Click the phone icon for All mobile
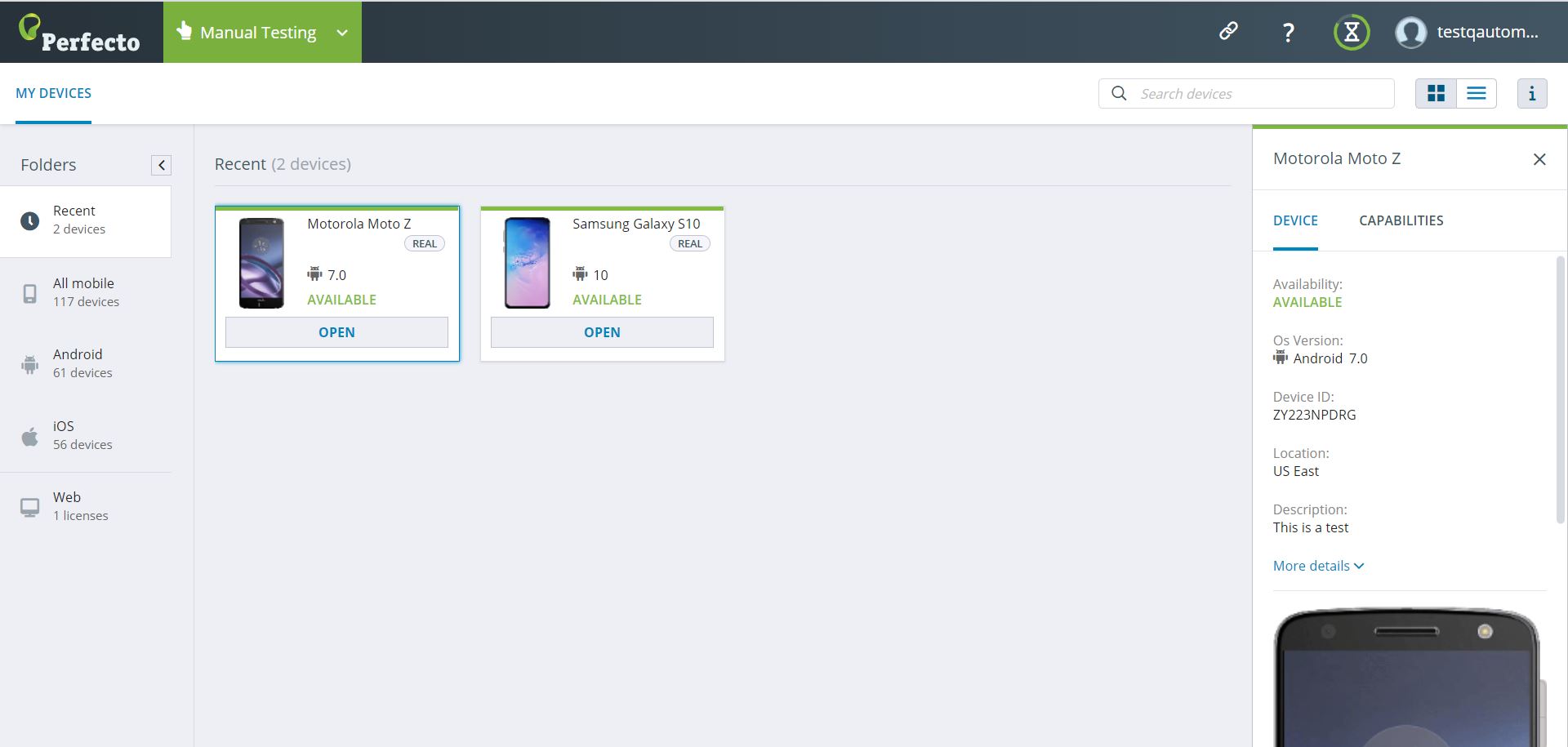The image size is (1568, 747). [x=29, y=294]
